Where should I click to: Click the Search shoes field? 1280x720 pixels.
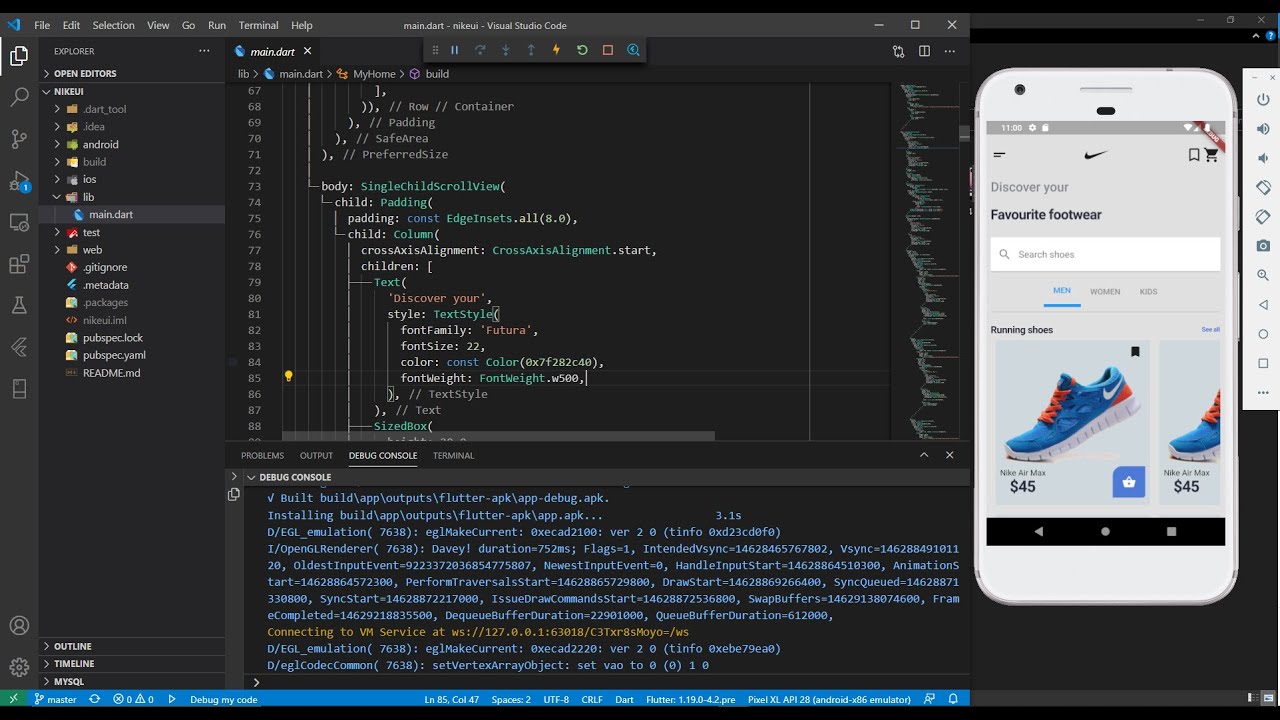coord(1105,254)
